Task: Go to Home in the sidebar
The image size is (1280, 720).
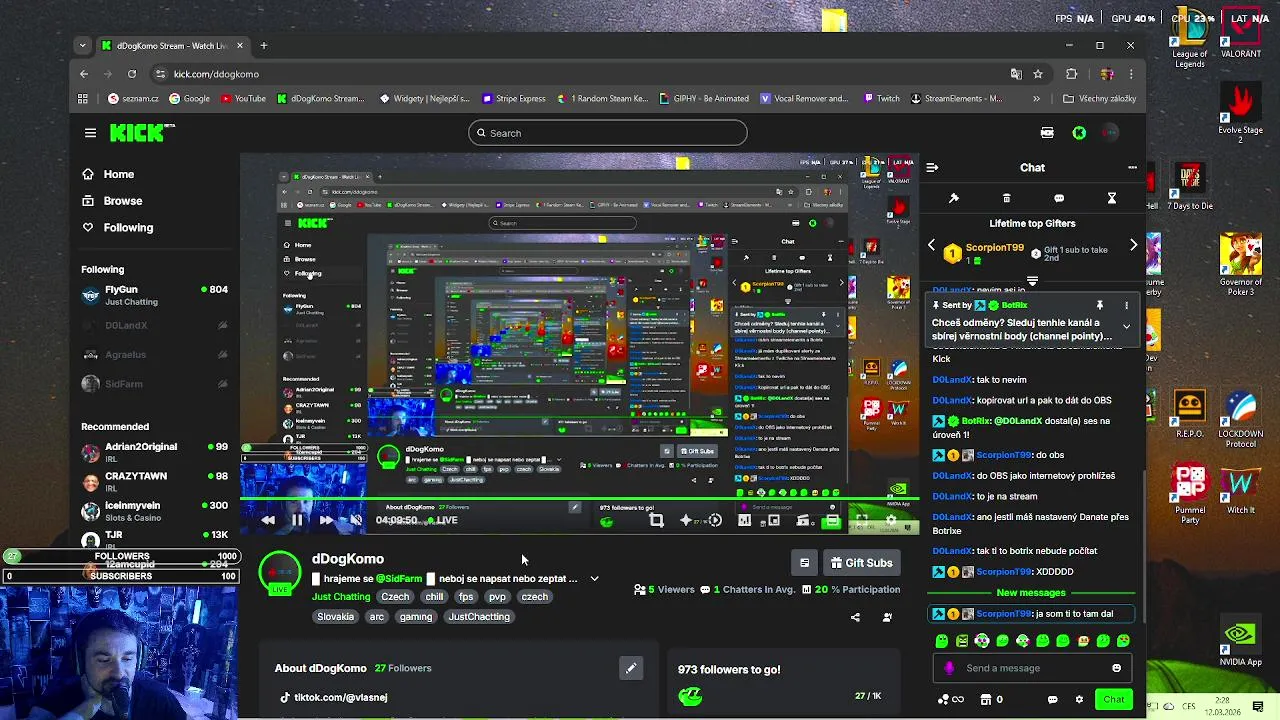Action: coord(118,174)
